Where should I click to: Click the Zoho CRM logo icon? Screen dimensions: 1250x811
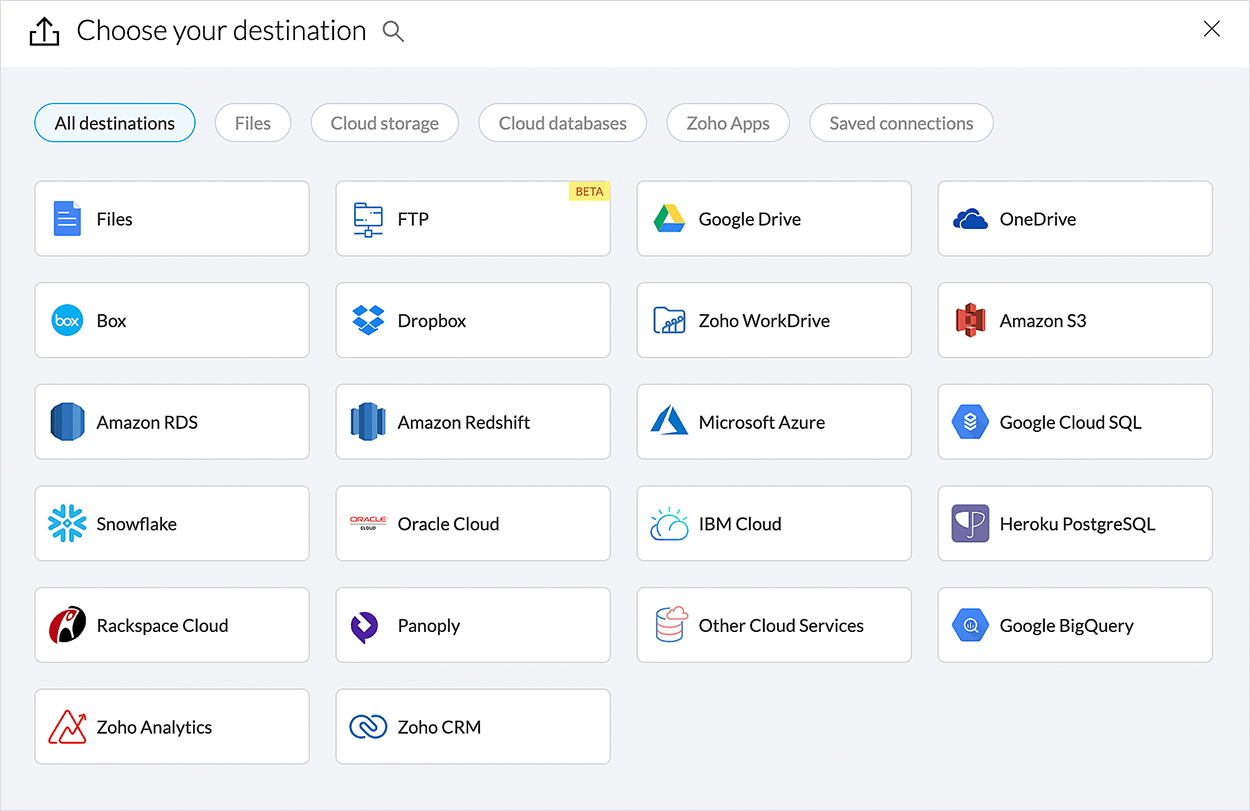point(368,727)
